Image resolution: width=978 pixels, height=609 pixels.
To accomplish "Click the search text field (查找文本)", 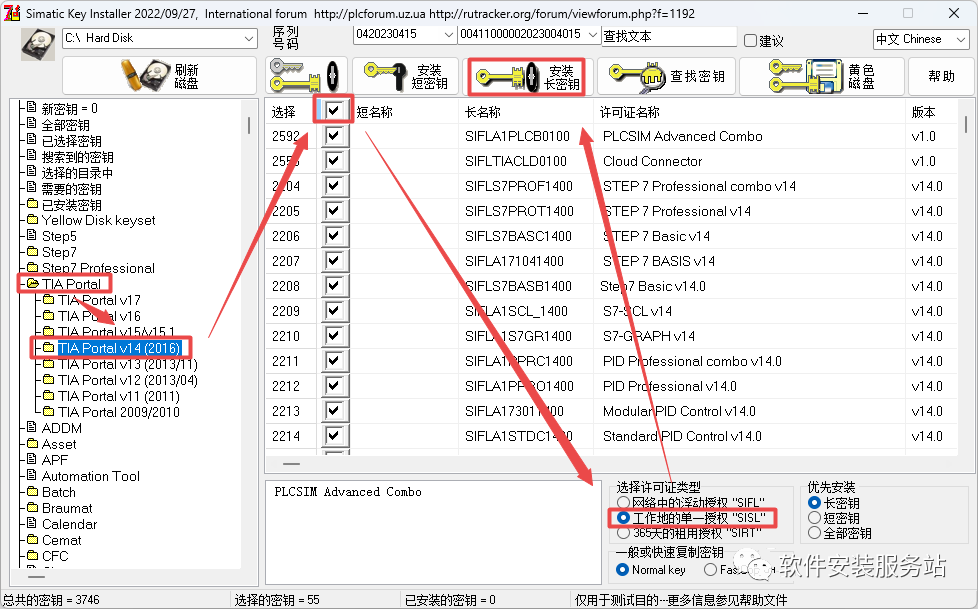I will pyautogui.click(x=669, y=36).
